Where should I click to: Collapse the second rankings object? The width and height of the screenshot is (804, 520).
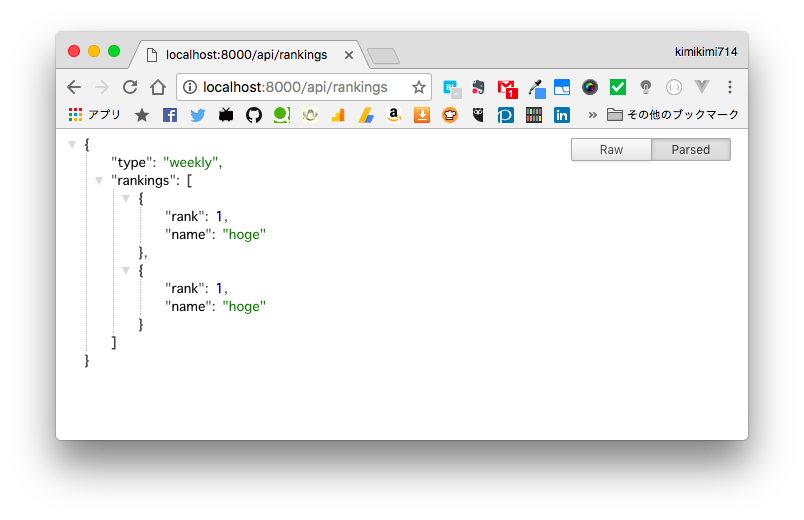(126, 270)
